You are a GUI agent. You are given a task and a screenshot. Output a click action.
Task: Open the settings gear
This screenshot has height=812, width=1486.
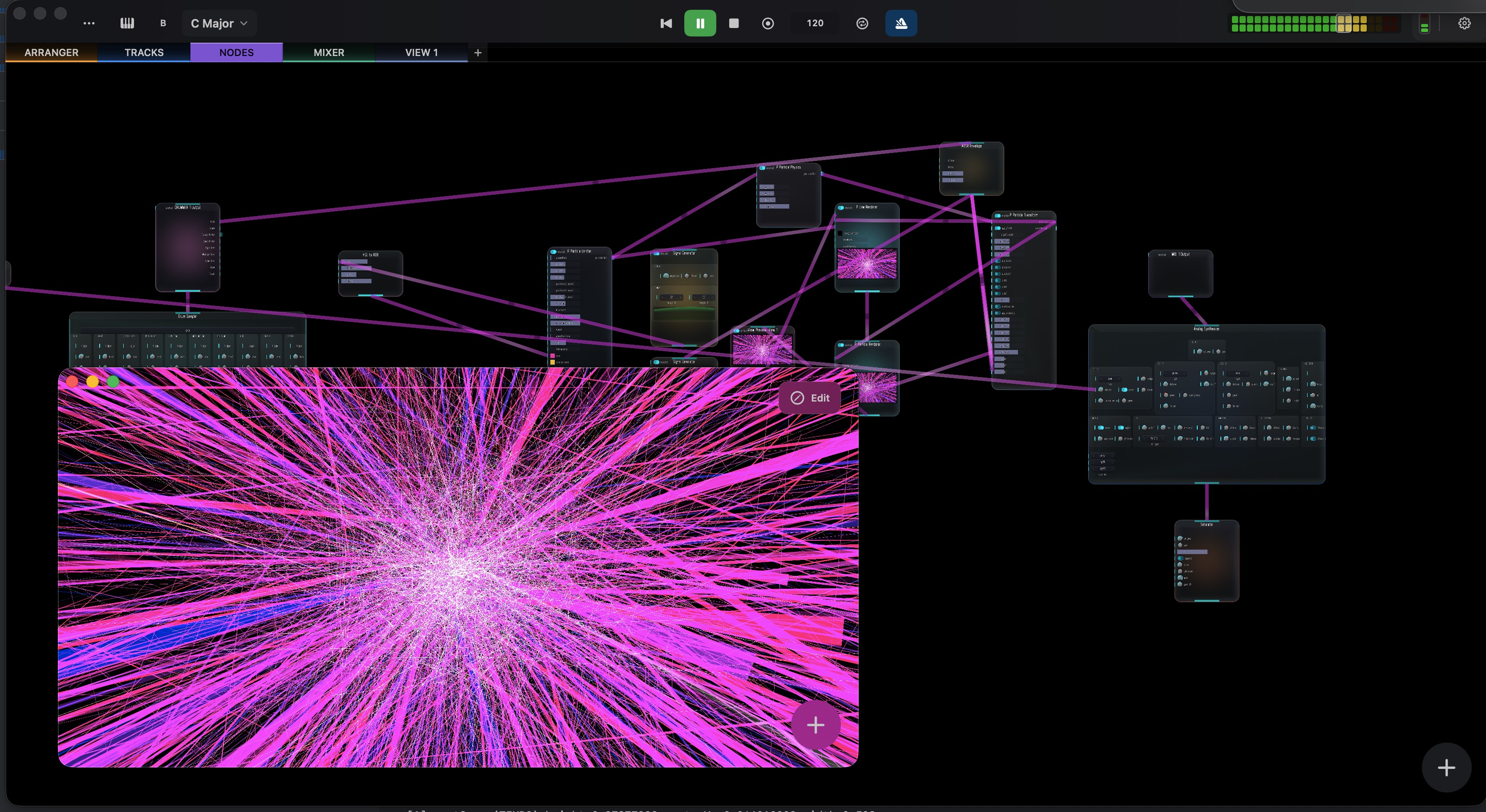pyautogui.click(x=1464, y=23)
